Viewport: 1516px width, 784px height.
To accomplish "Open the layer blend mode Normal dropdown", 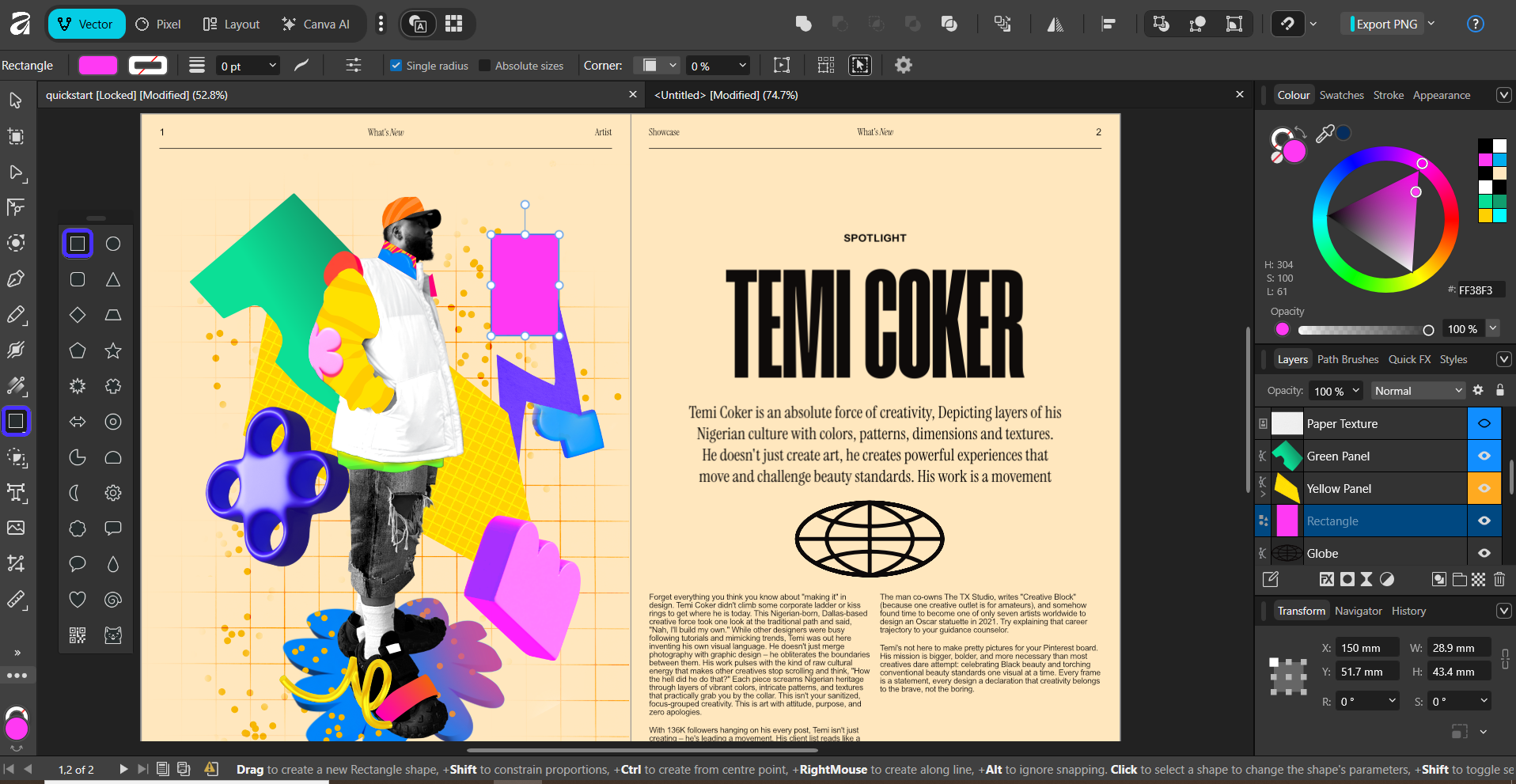I will point(1418,391).
